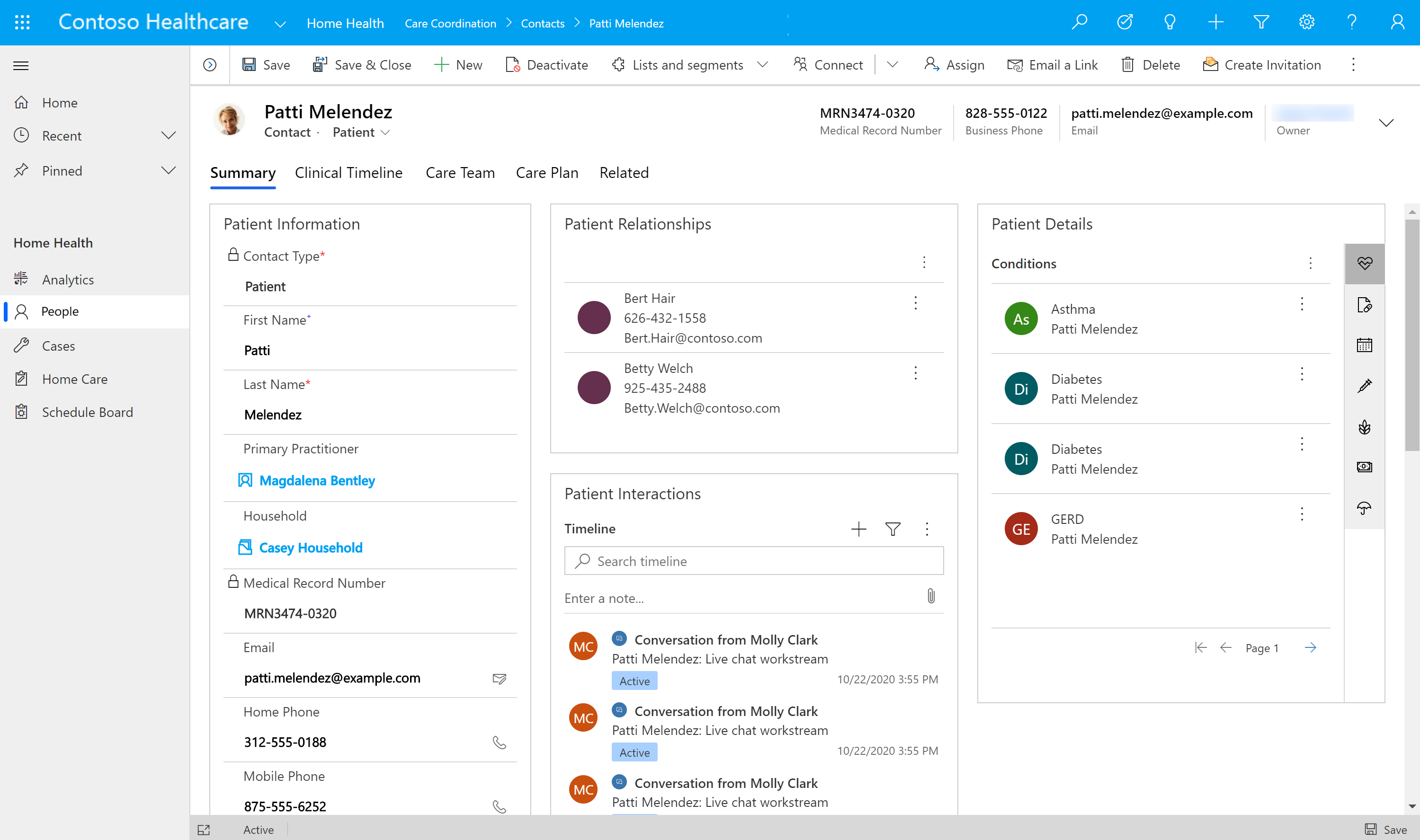Open the Related tab
The width and height of the screenshot is (1420, 840).
pos(624,173)
